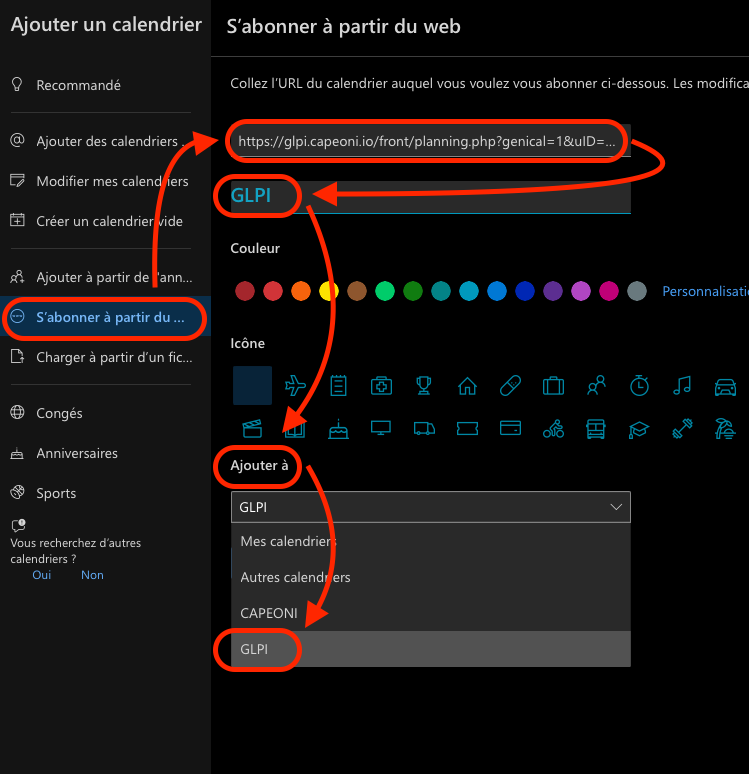This screenshot has width=749, height=774.
Task: Select the movie clapperboard icon
Action: pos(252,428)
